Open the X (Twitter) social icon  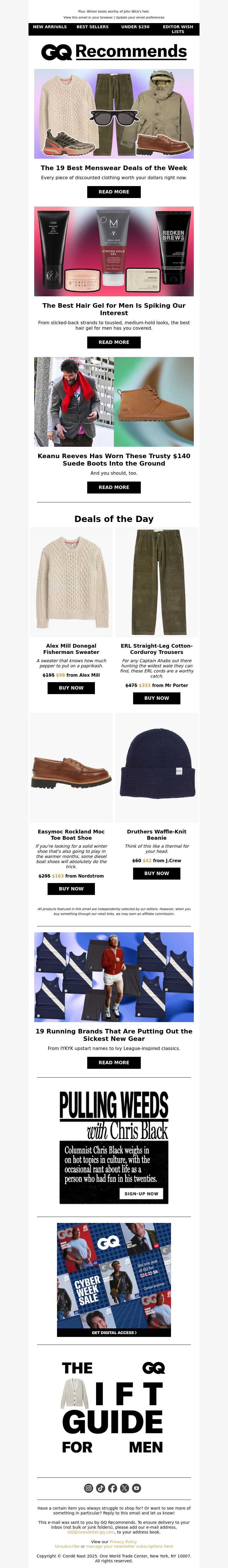click(x=124, y=1488)
